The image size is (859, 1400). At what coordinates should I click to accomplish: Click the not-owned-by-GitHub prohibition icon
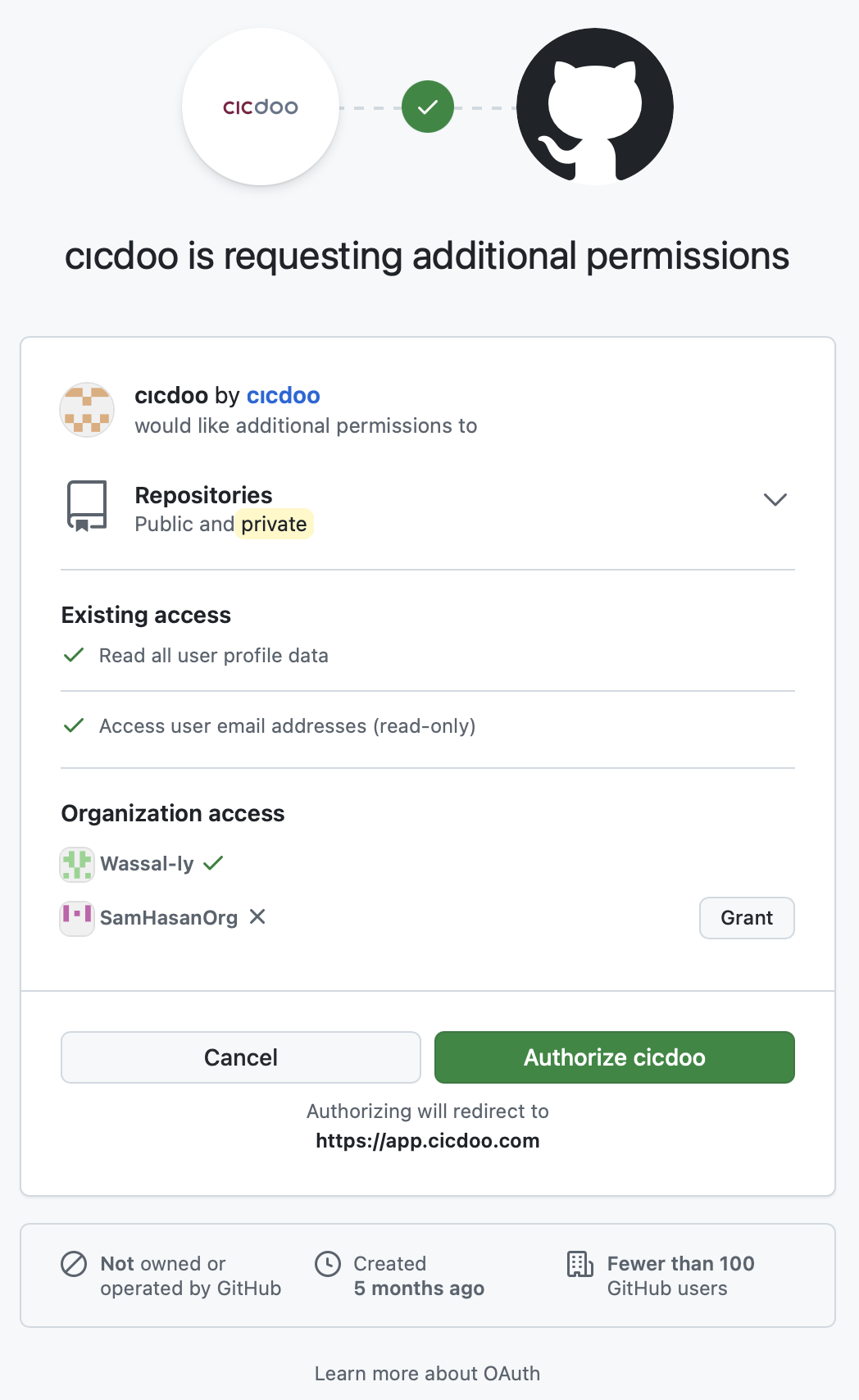pos(74,1264)
